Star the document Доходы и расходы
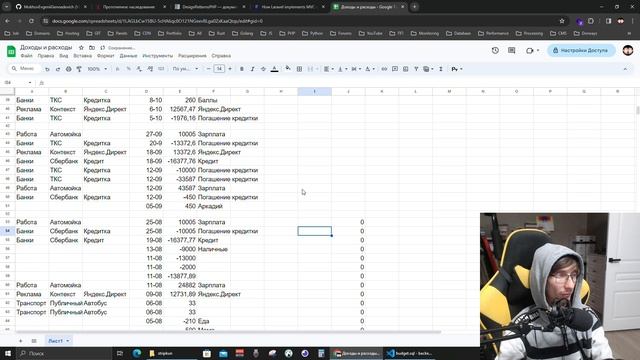640x360 pixels. pyautogui.click(x=81, y=48)
